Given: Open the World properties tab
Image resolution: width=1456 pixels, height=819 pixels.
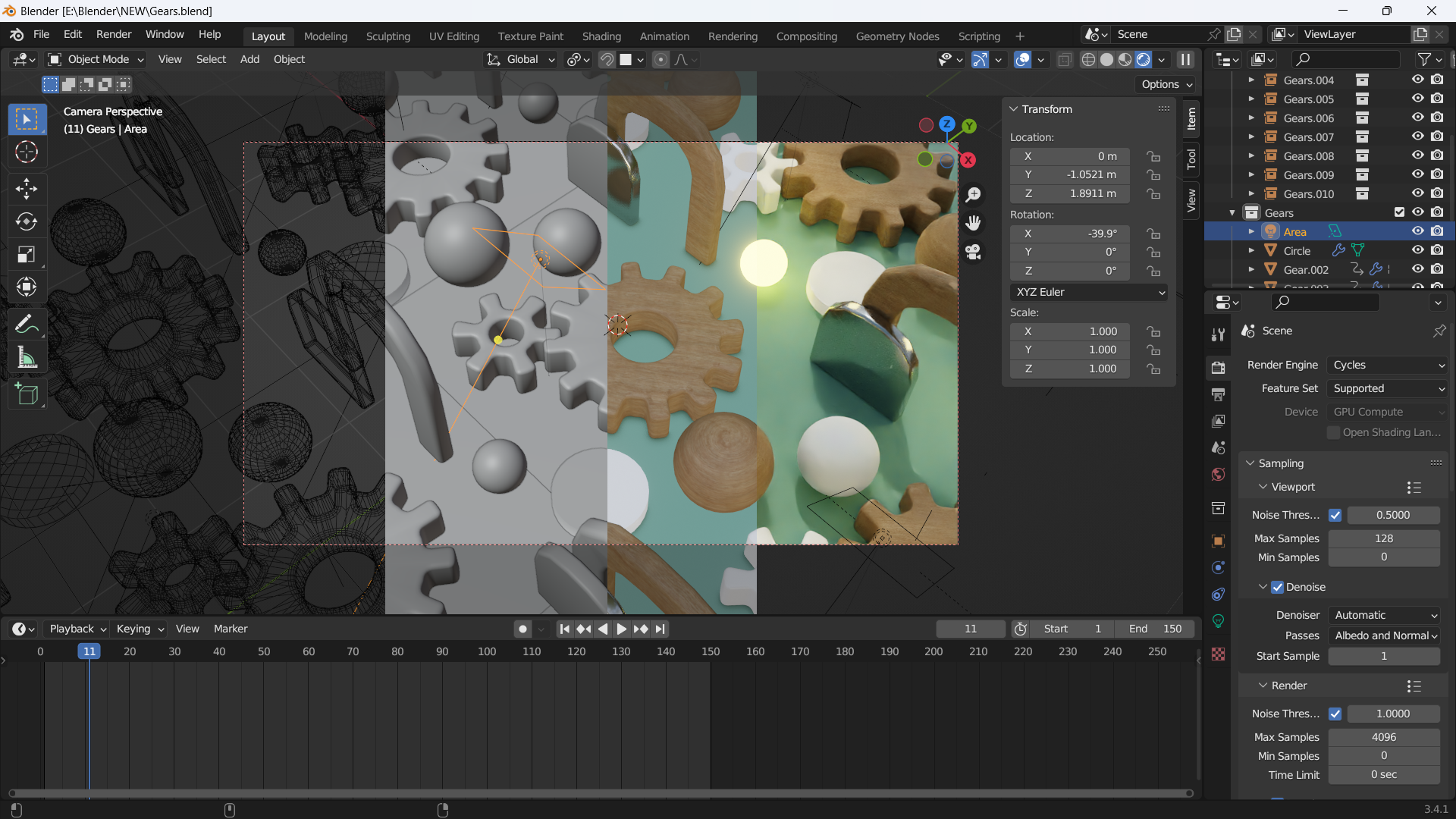Looking at the screenshot, I should [1218, 474].
